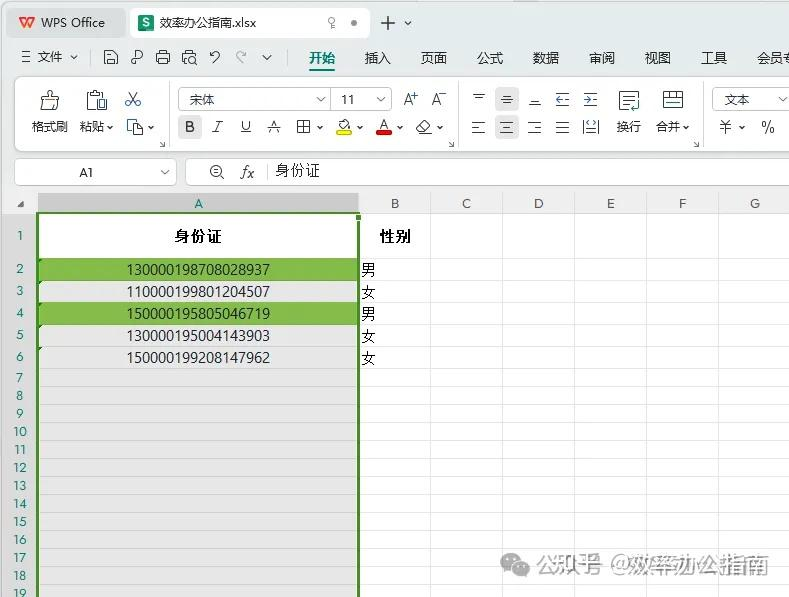Click the zoom magnifier icon in formula bar

216,172
